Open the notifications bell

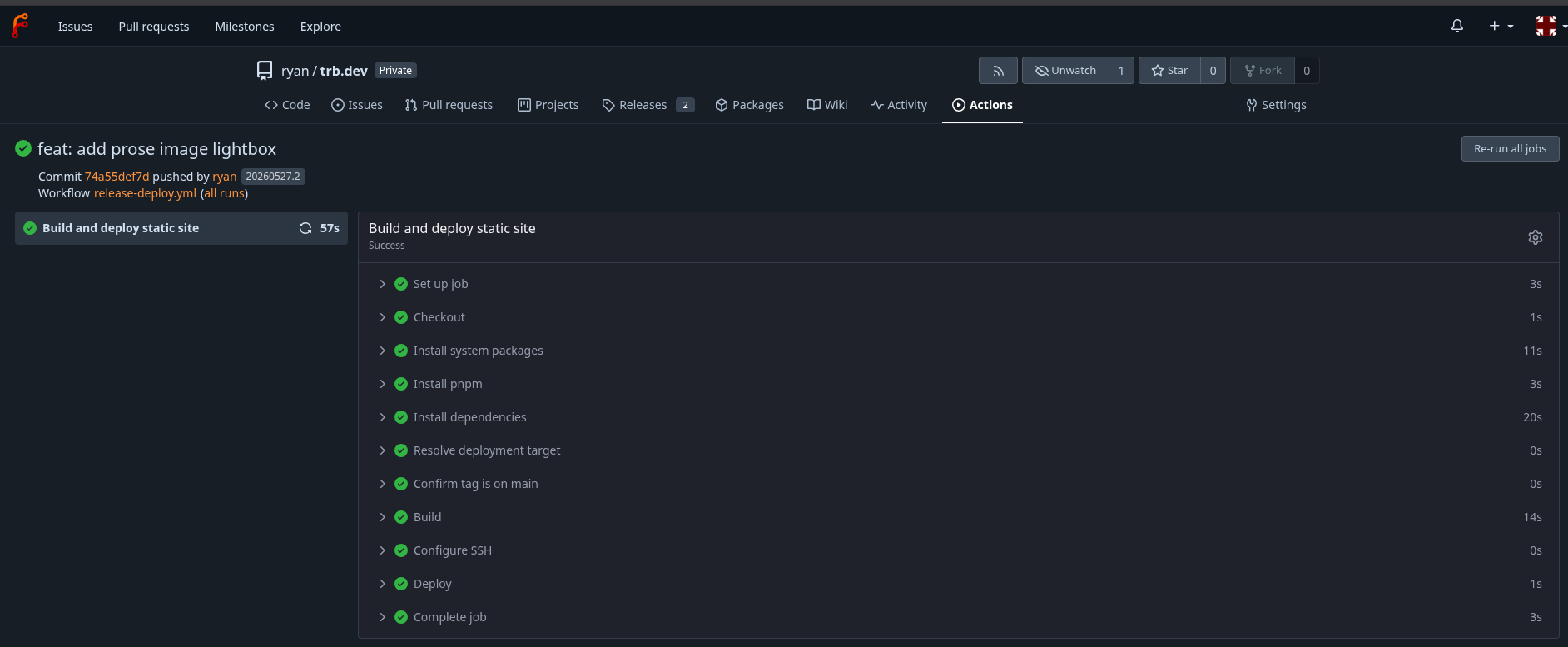[1457, 26]
